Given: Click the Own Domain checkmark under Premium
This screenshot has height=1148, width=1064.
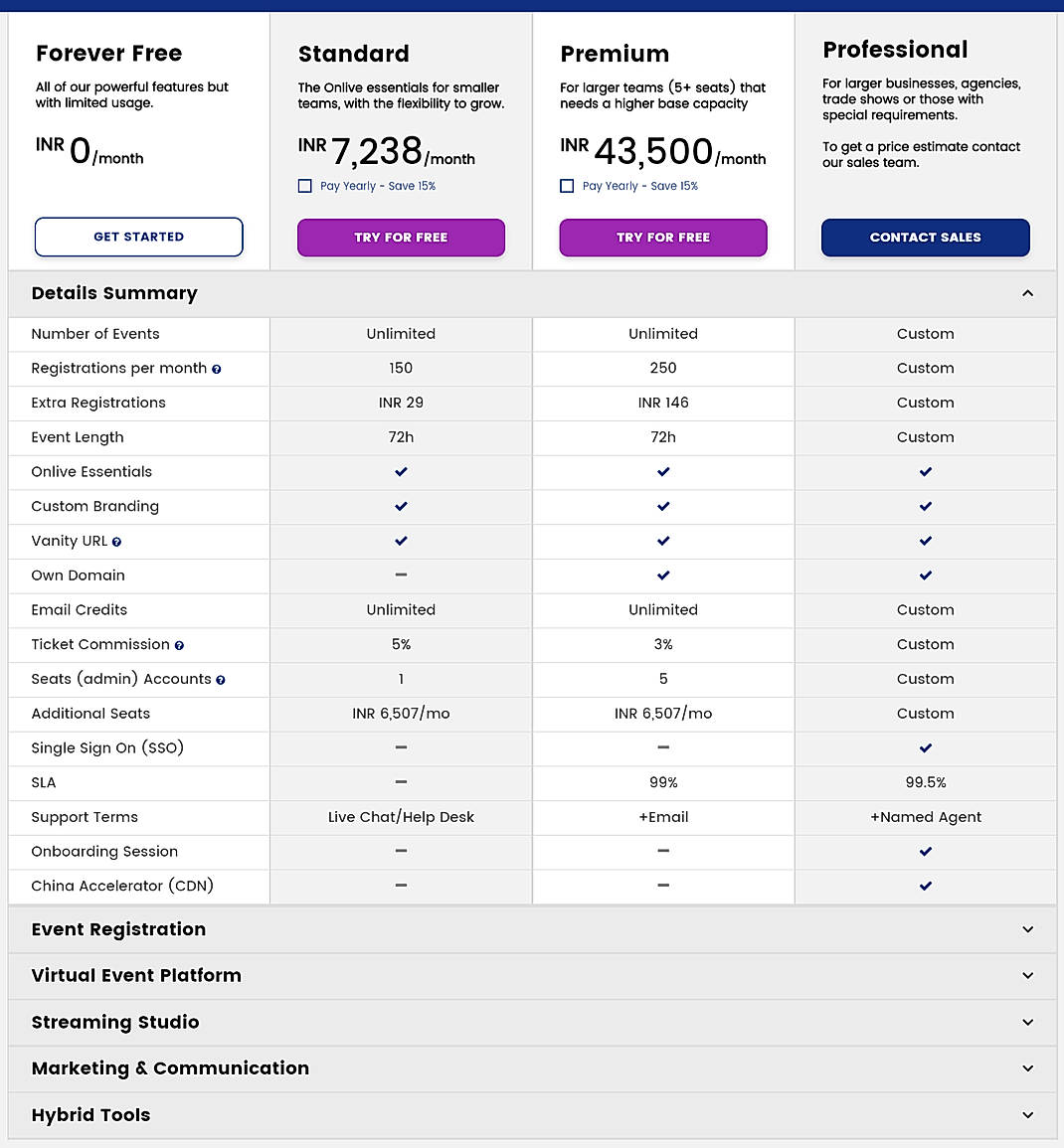Looking at the screenshot, I should (x=663, y=575).
